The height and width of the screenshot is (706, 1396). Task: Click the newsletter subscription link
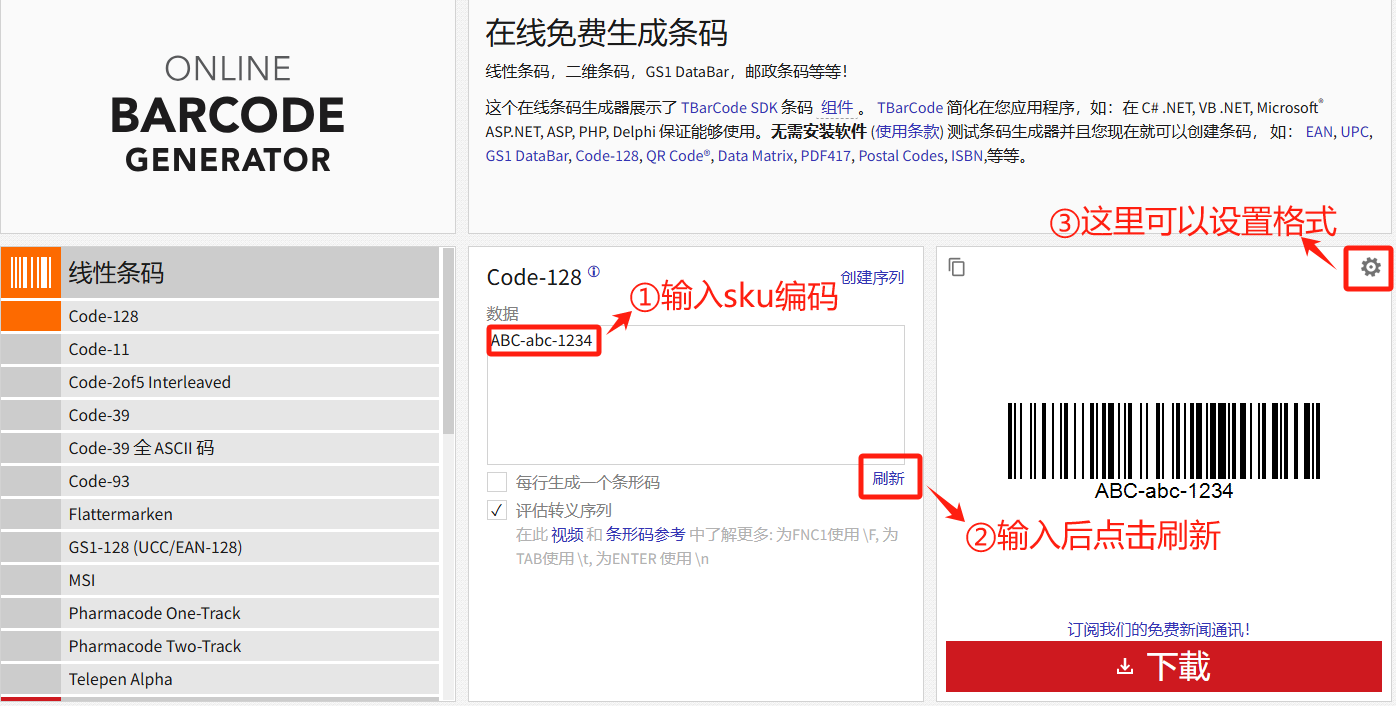point(1158,629)
